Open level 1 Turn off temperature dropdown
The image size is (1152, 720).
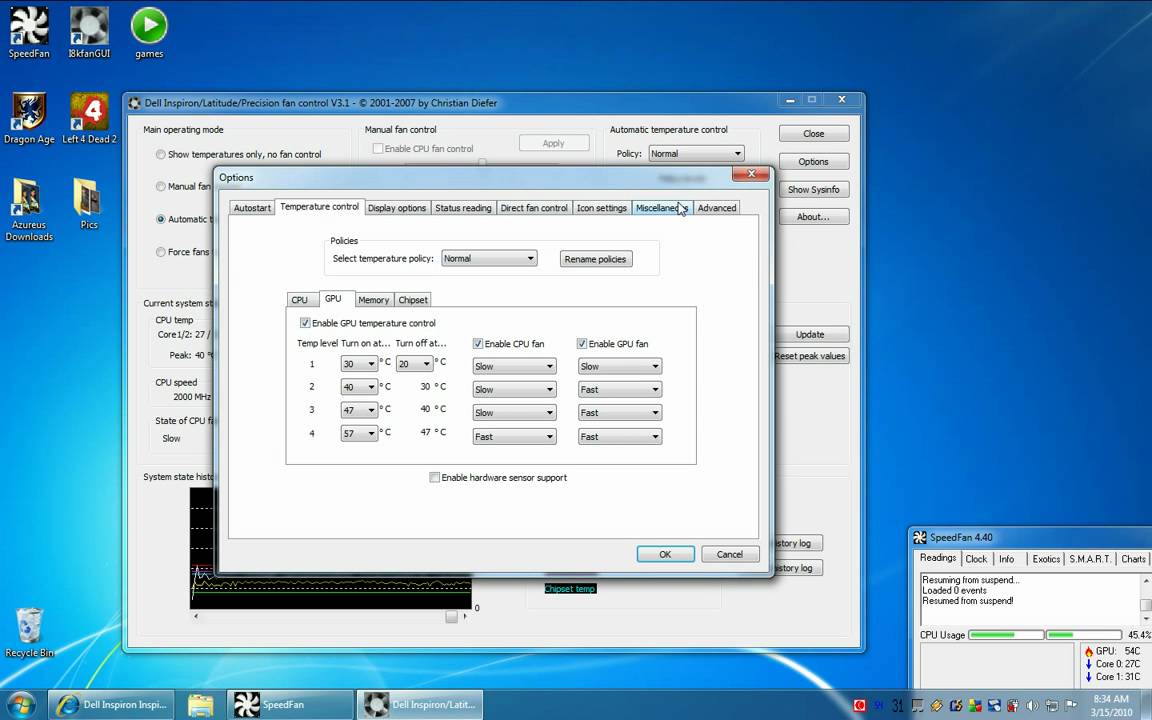click(414, 364)
